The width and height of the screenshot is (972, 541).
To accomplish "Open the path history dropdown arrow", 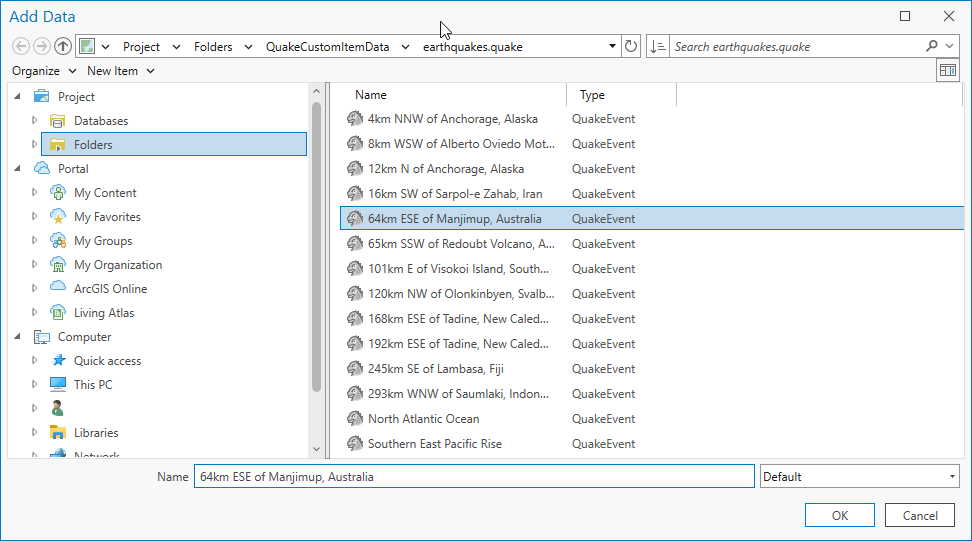I will [613, 46].
